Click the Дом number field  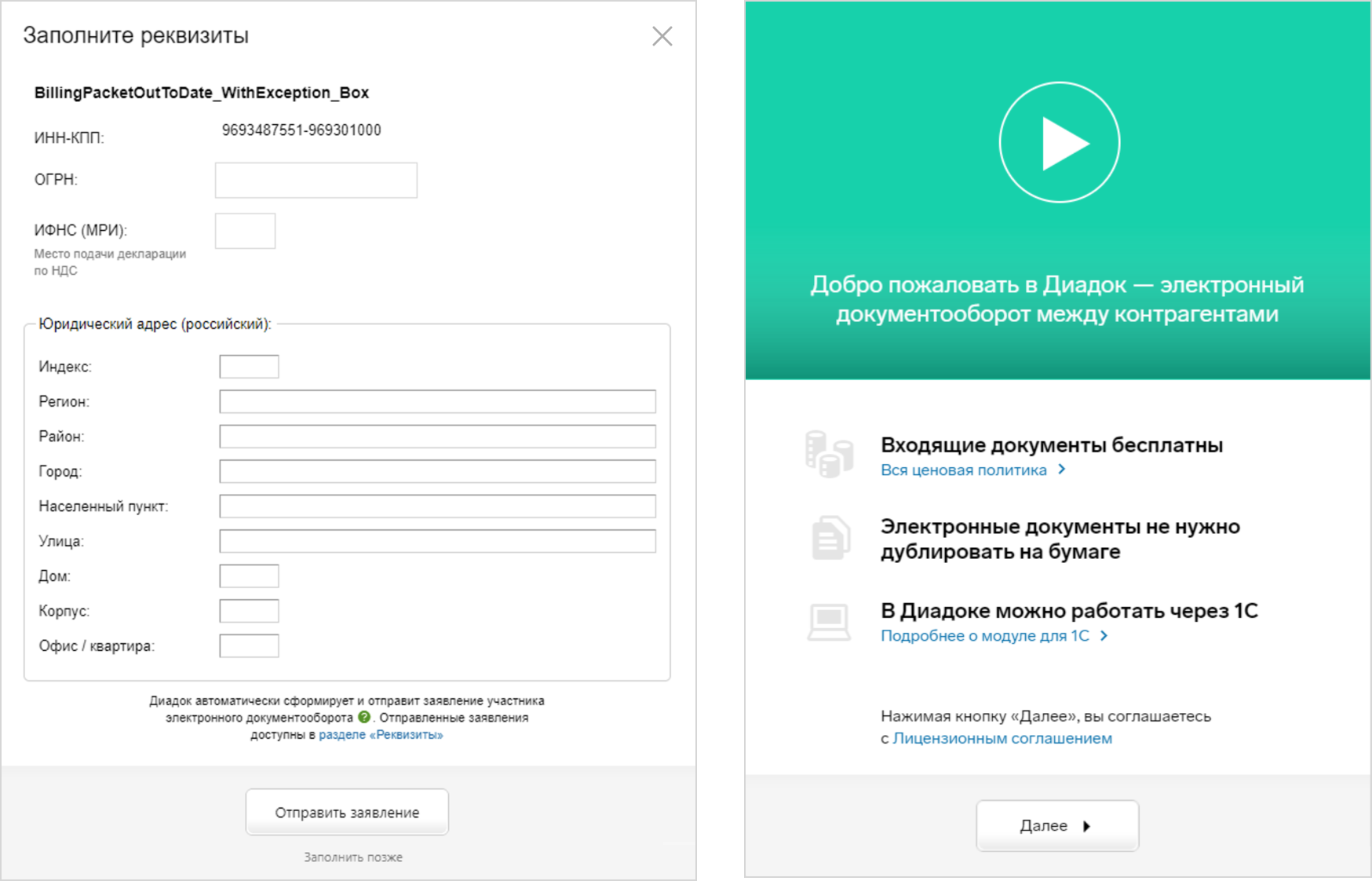pyautogui.click(x=249, y=576)
